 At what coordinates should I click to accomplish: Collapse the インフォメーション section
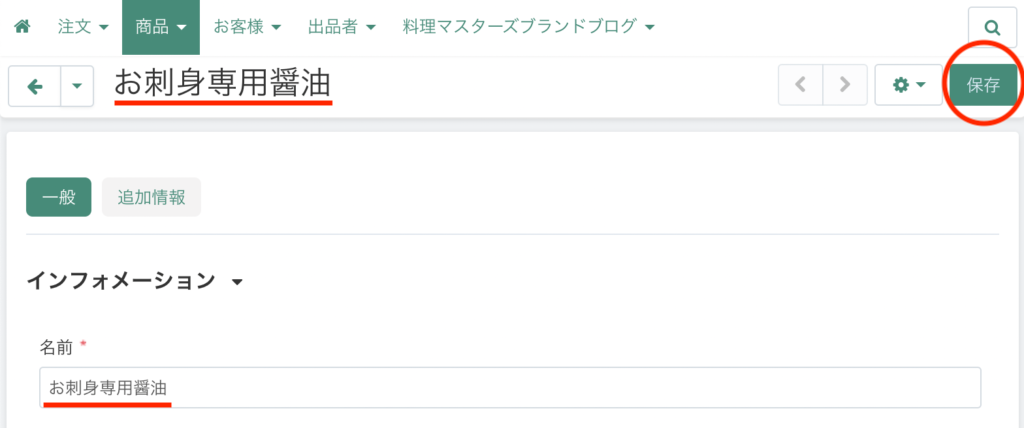237,282
